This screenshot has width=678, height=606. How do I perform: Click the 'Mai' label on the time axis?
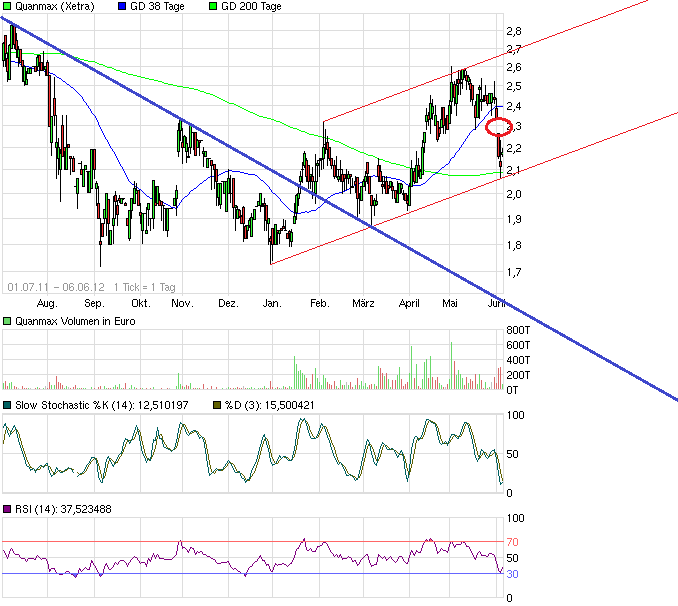pyautogui.click(x=452, y=302)
